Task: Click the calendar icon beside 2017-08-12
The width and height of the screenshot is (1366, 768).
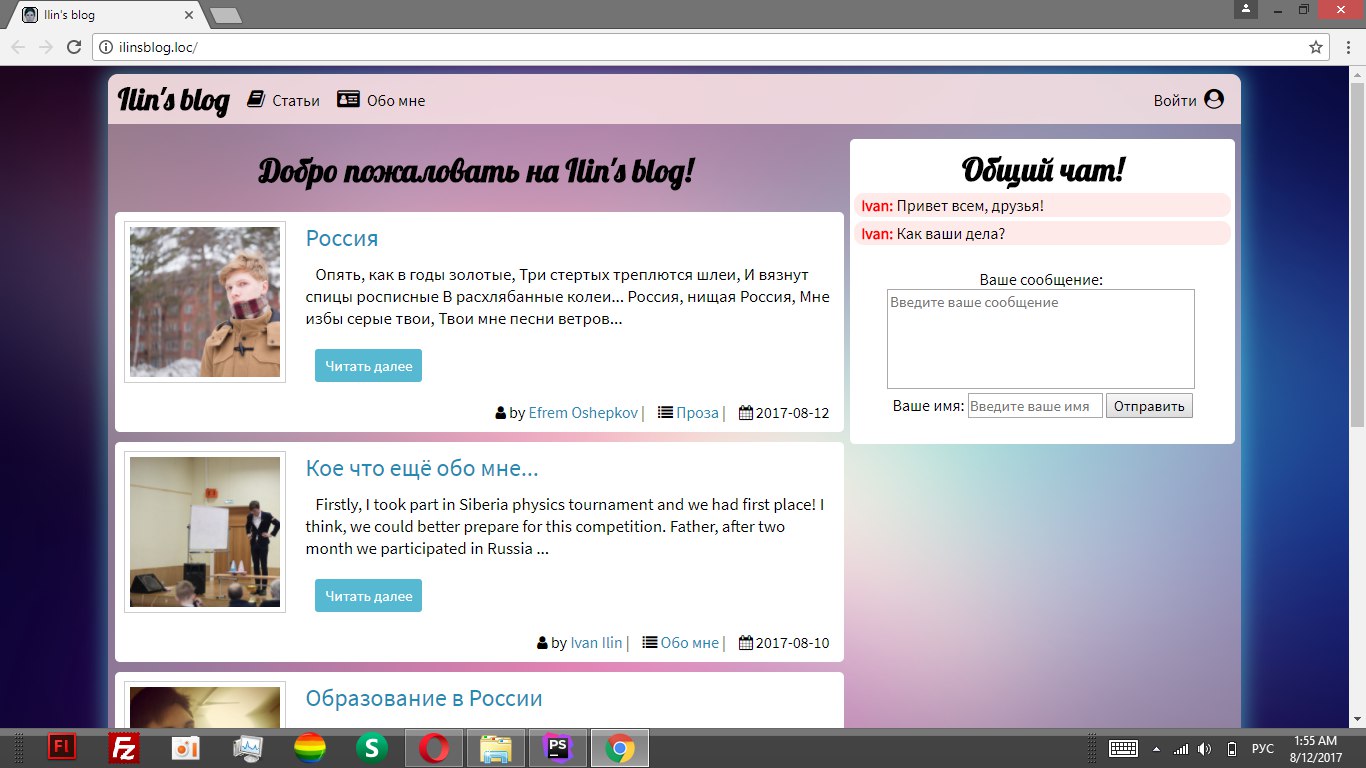Action: [x=746, y=412]
